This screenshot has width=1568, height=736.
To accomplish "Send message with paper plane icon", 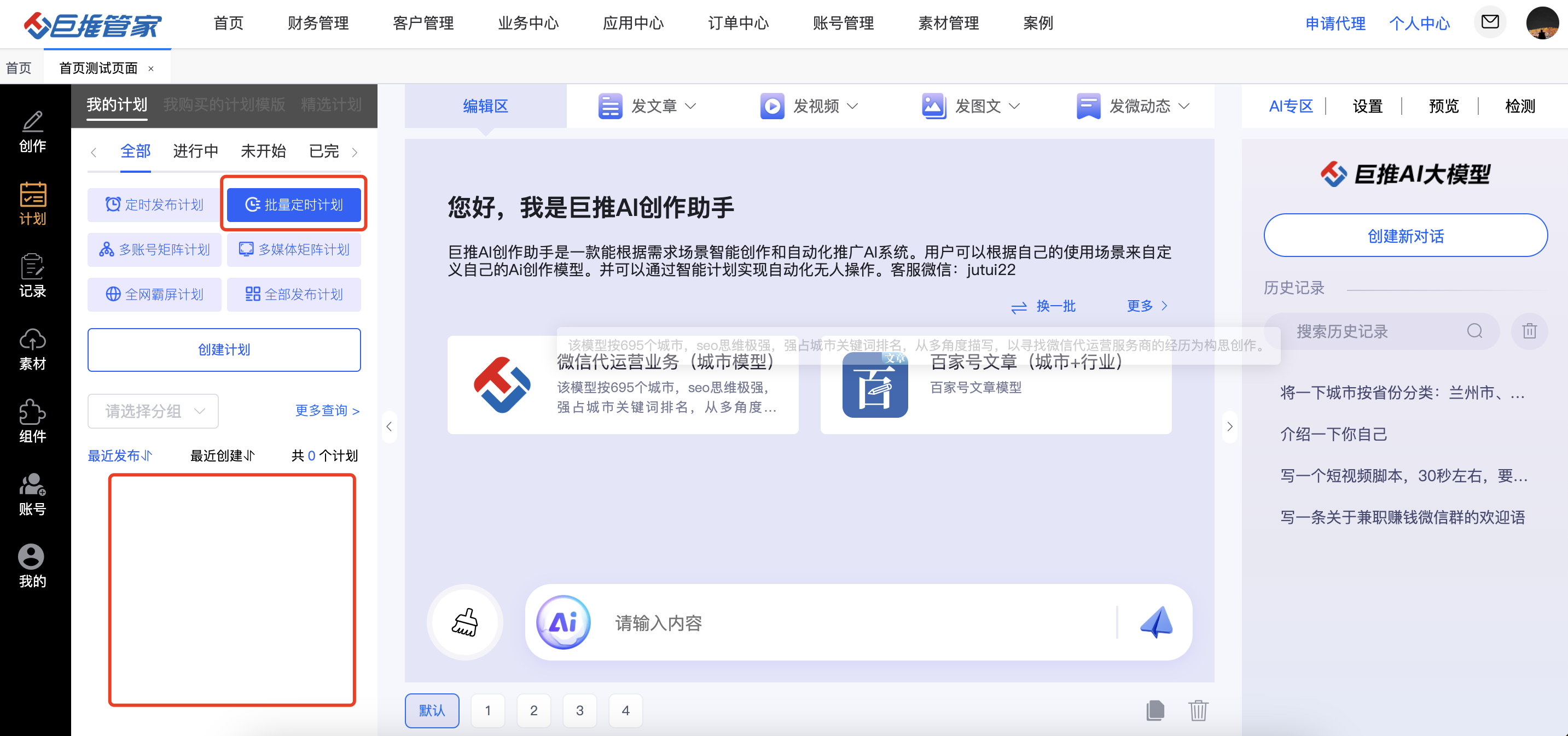I will coord(1156,622).
